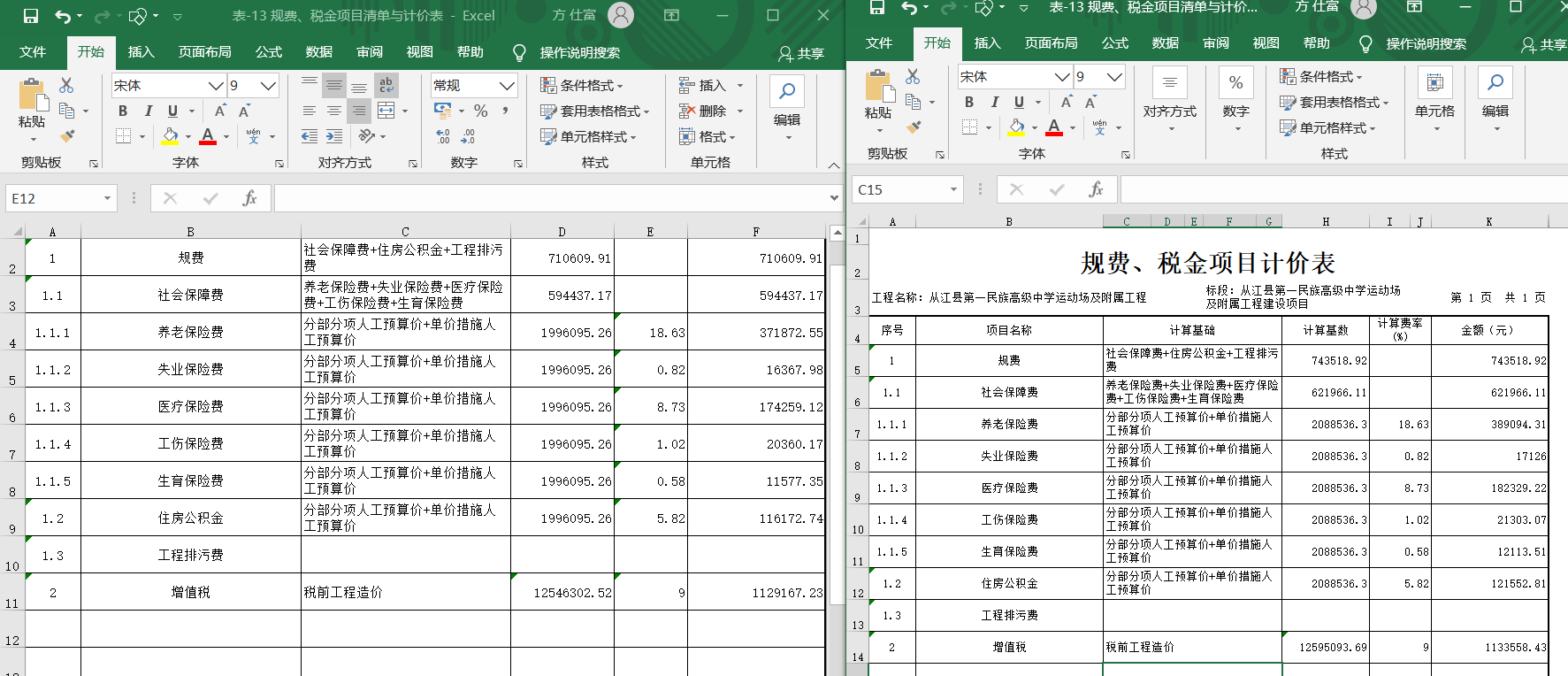Click Insert Function fx in right window
The height and width of the screenshot is (676, 1568).
click(x=1096, y=189)
